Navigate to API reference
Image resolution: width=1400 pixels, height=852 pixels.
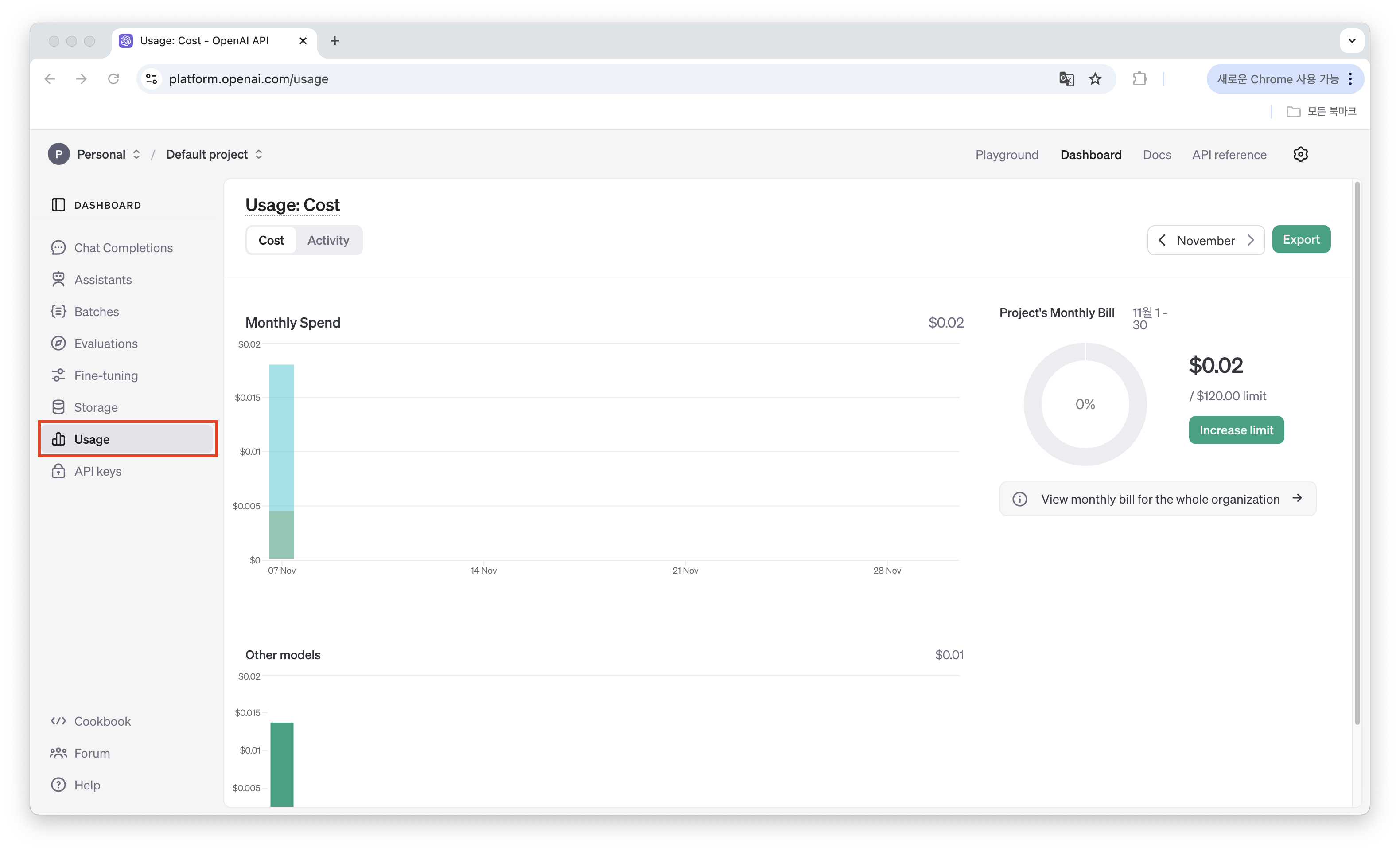pos(1229,155)
